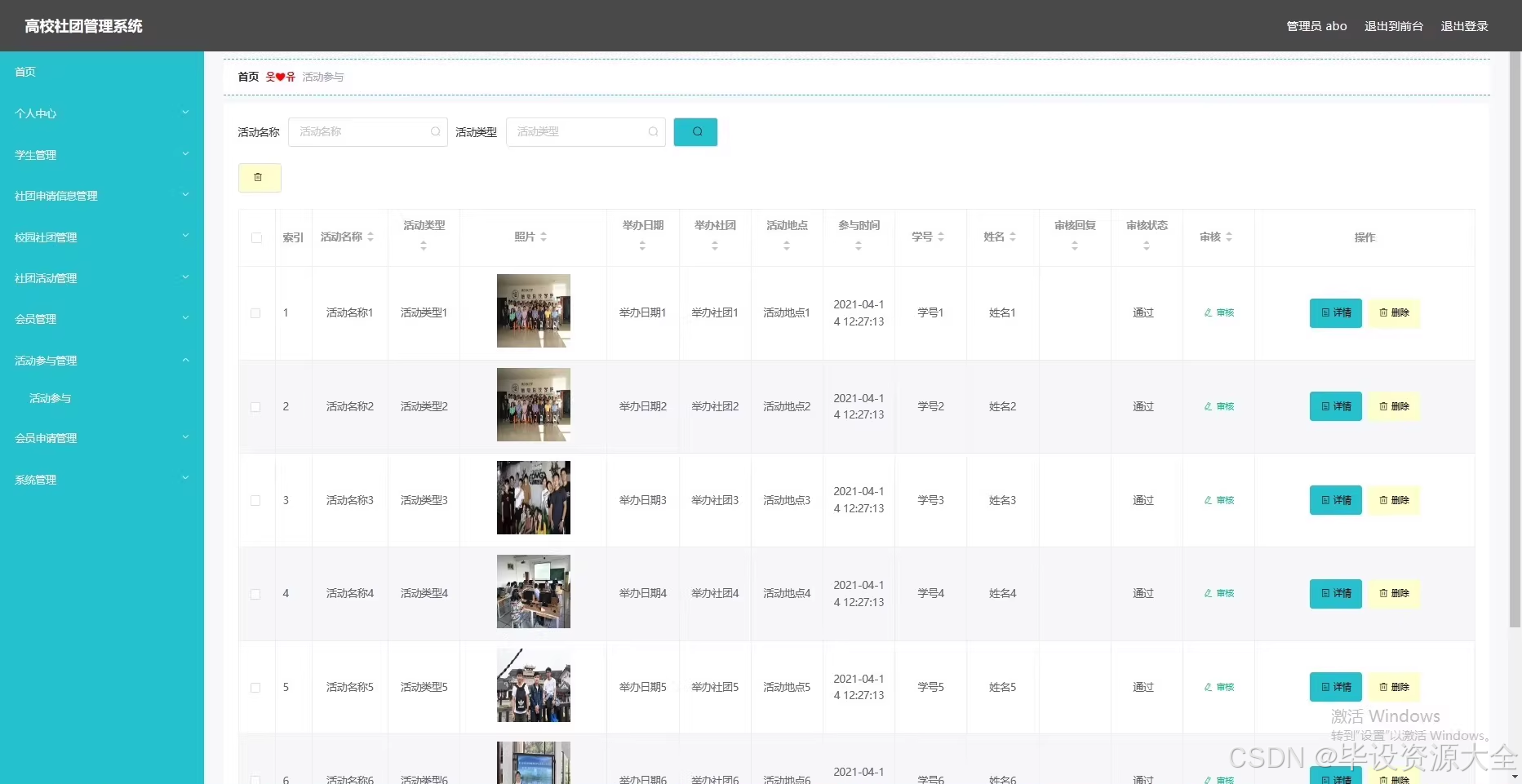Open the photo thumbnail in row 活动名称4

pos(534,591)
